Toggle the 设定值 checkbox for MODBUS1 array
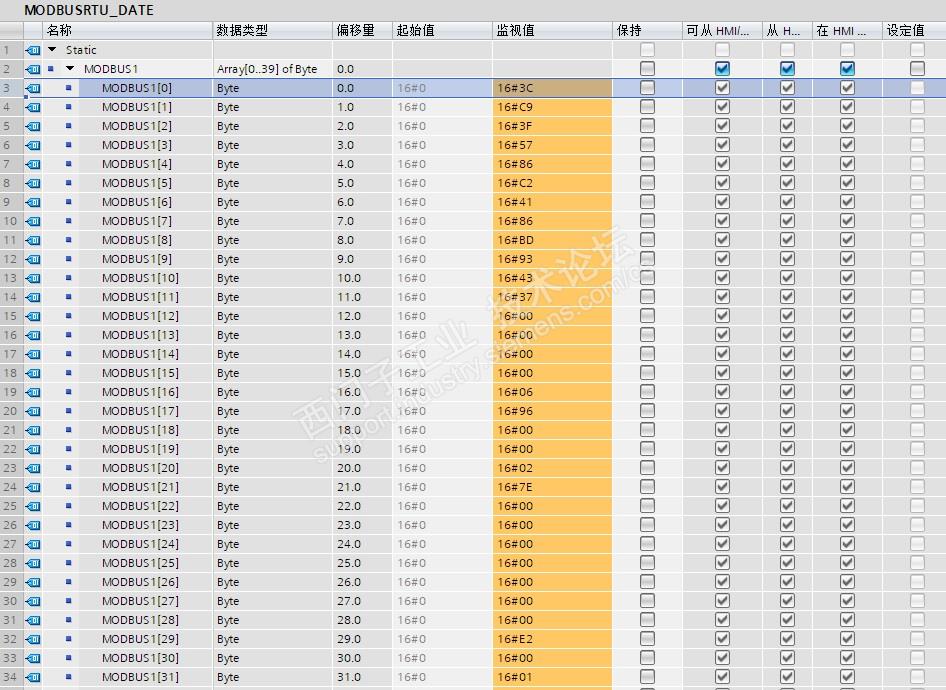Image resolution: width=946 pixels, height=690 pixels. click(x=917, y=69)
